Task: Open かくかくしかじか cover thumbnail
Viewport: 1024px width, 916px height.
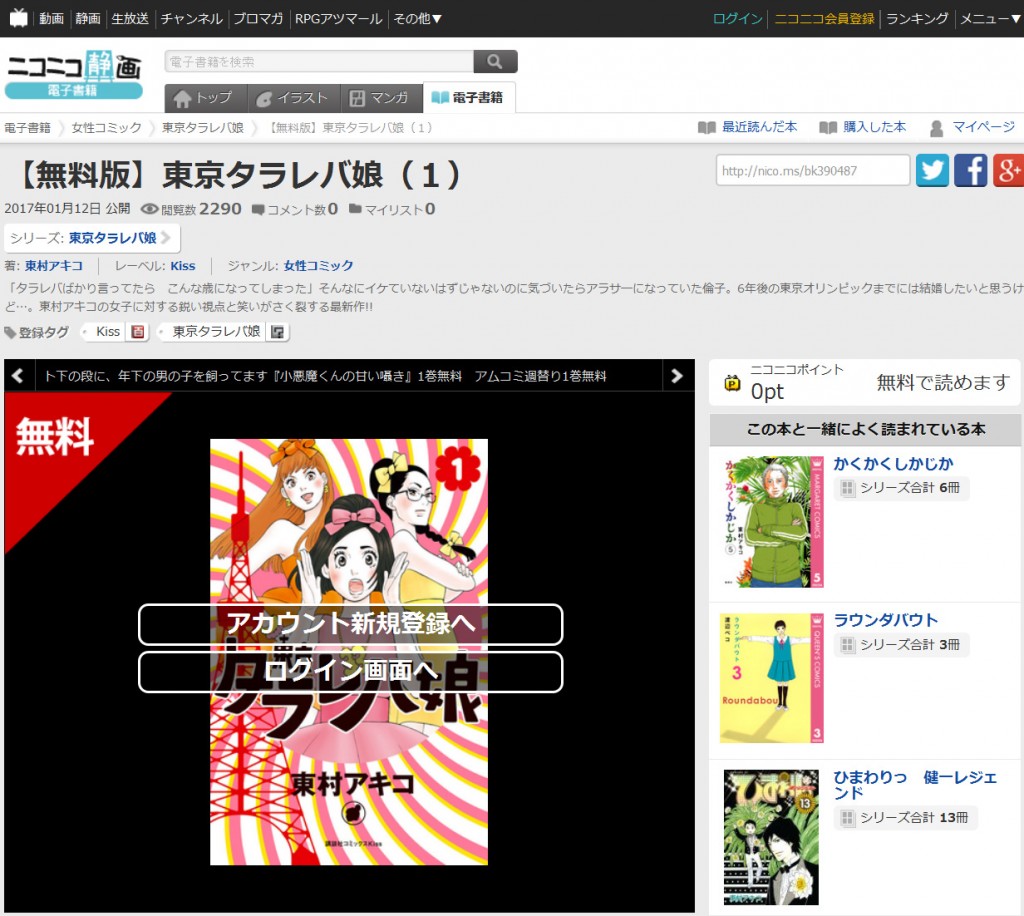Action: click(772, 522)
